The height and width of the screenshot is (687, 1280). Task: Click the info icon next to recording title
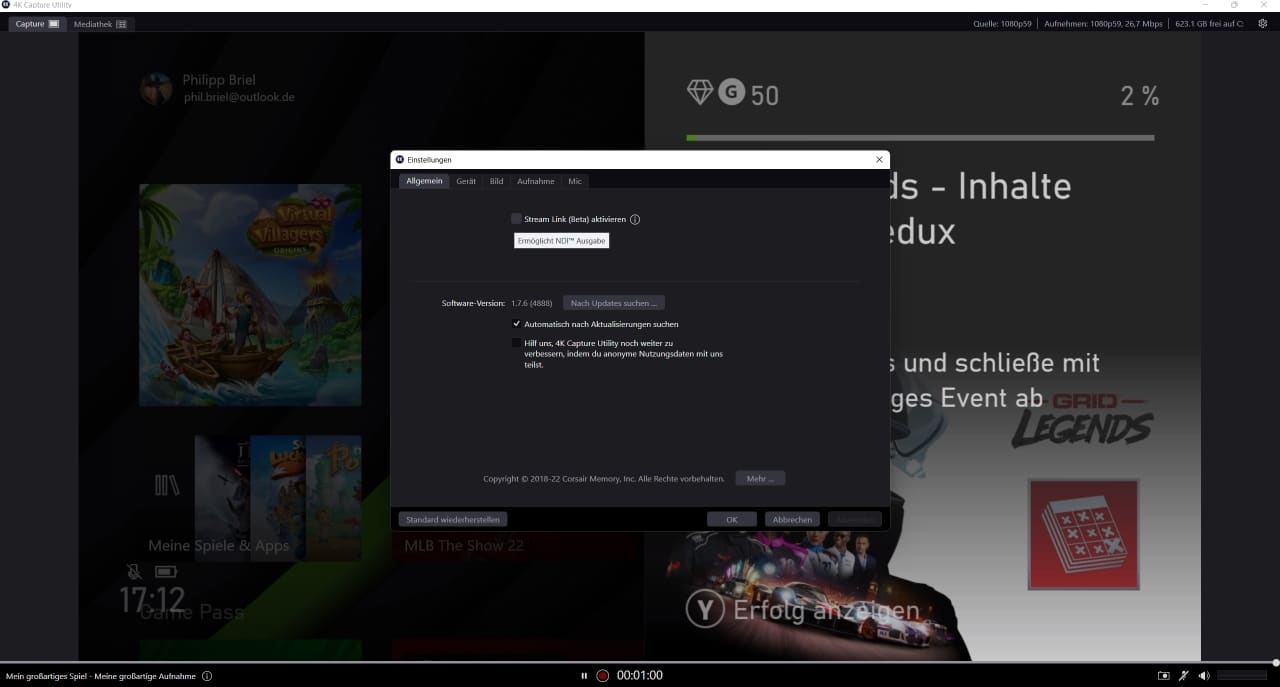coord(207,676)
